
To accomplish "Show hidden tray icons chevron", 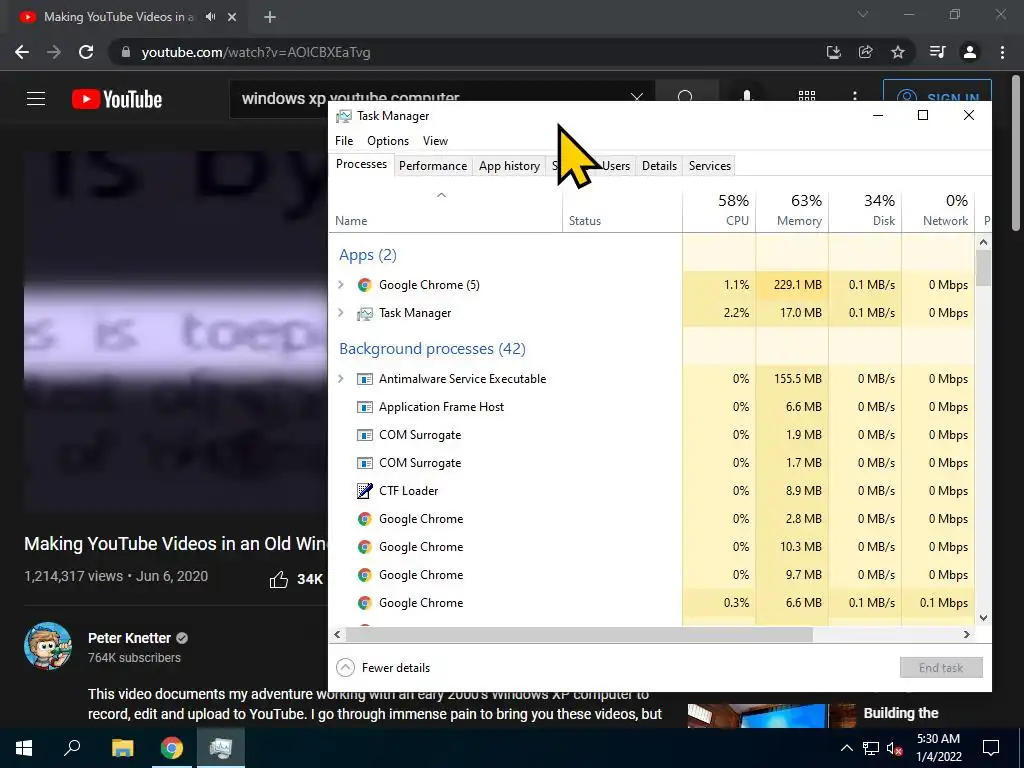I will click(x=846, y=748).
